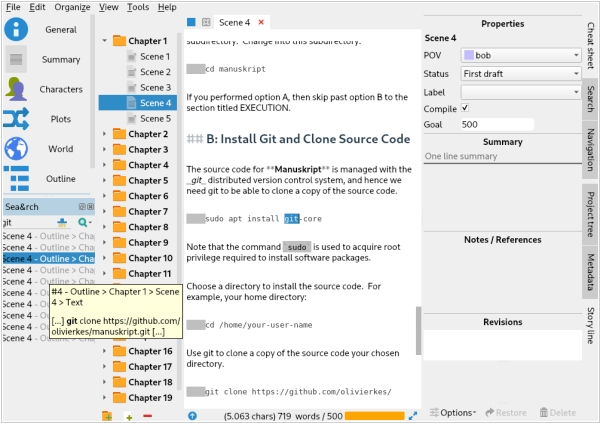
Task: Open the Status dropdown set to First draft
Action: 520,74
